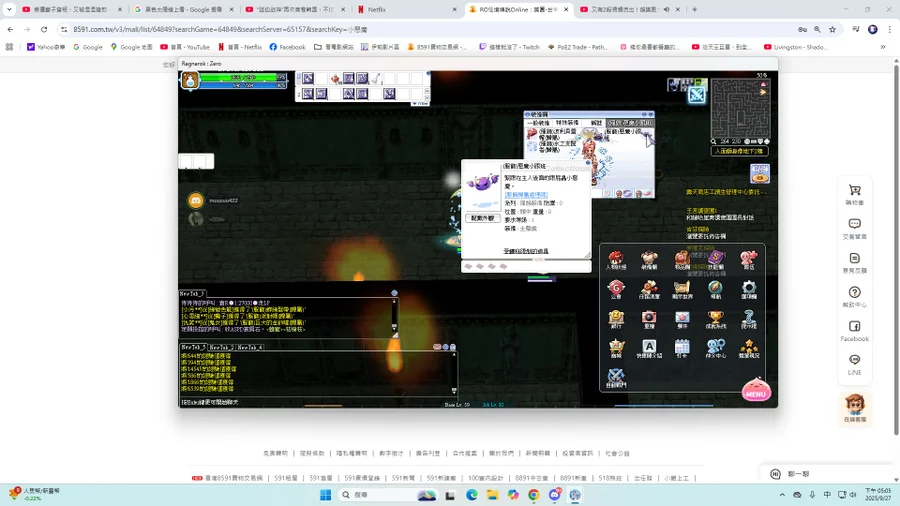
Task: Click the Facebook icon in right sidebar
Action: [854, 330]
